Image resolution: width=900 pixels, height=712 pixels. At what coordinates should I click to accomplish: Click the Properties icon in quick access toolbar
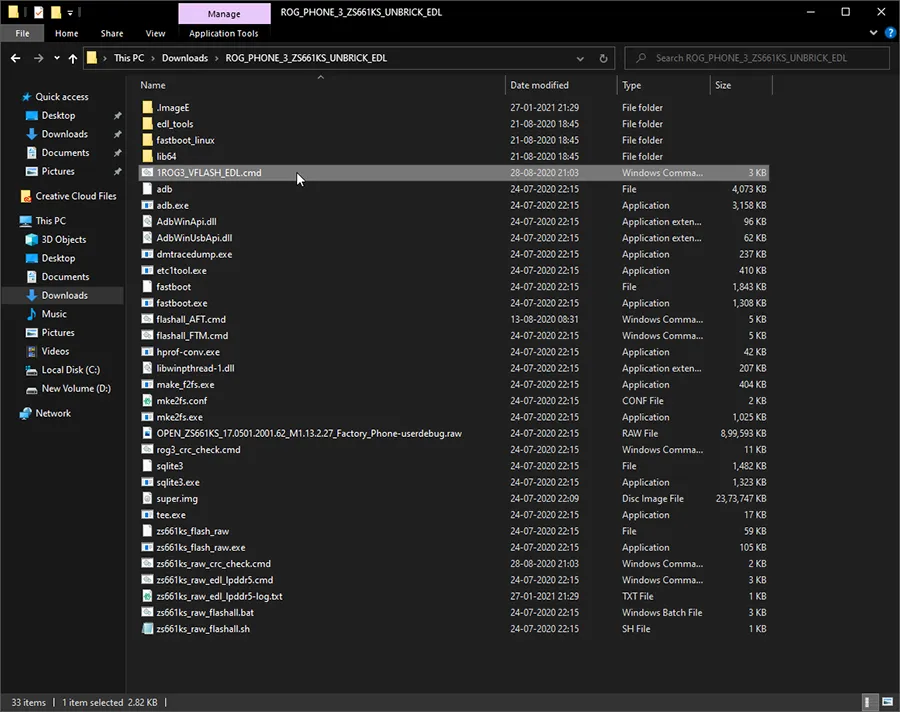[37, 12]
